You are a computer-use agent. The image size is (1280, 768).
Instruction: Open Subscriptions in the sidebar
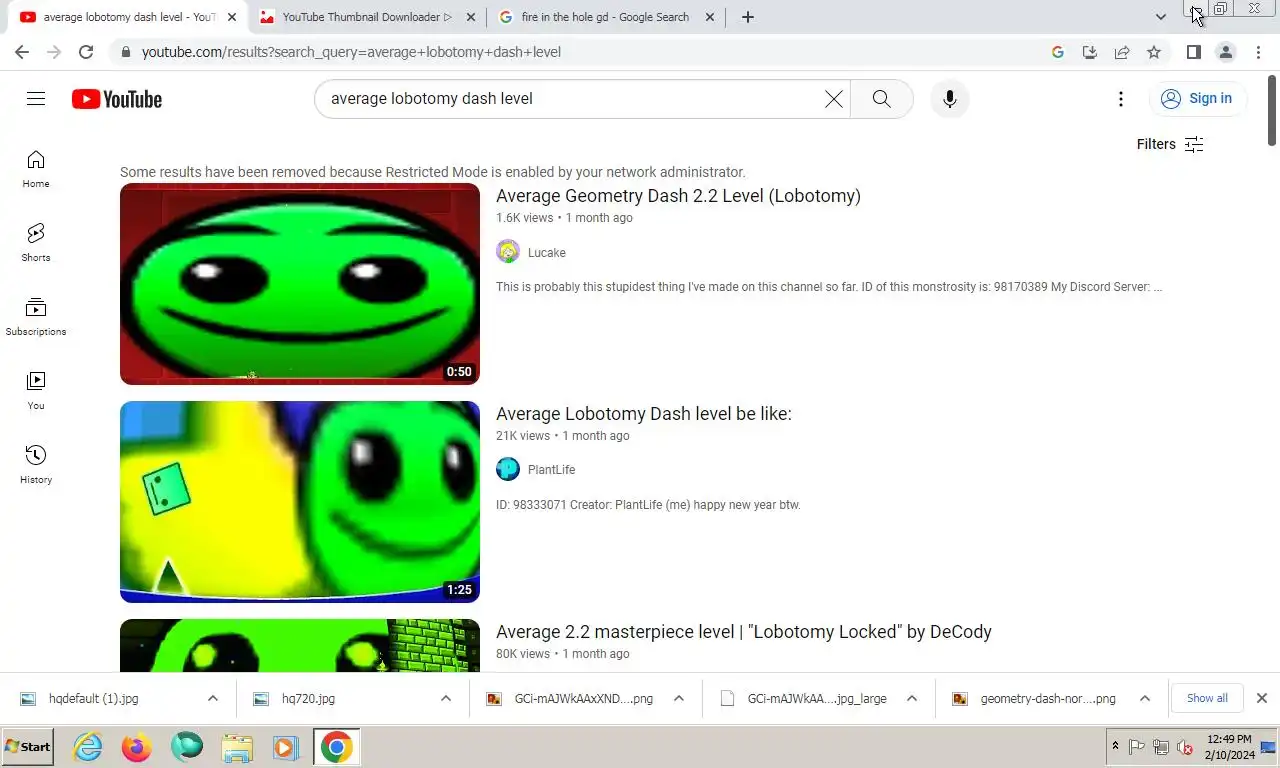click(x=36, y=317)
